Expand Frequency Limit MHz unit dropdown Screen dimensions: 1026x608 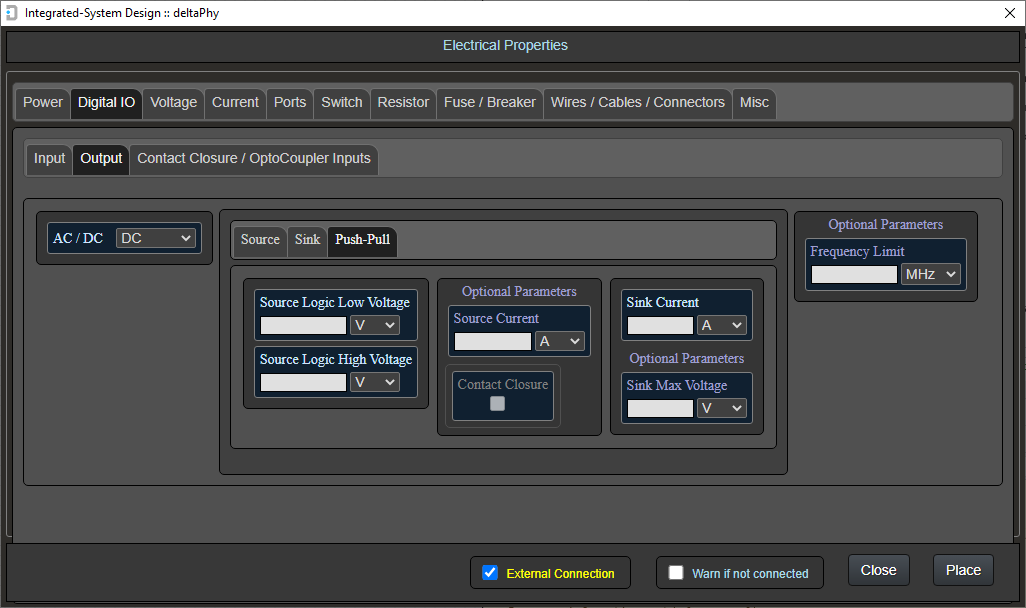click(x=930, y=274)
